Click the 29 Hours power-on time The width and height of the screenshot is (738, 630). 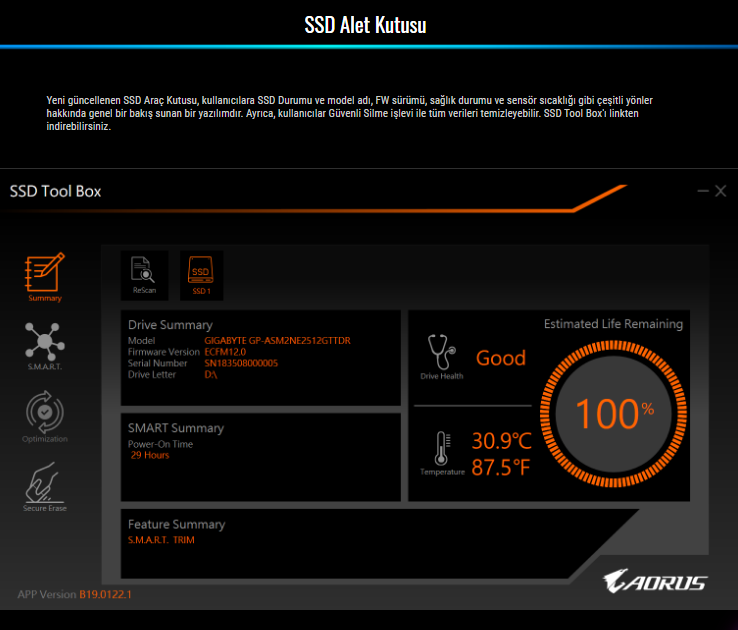pos(150,455)
